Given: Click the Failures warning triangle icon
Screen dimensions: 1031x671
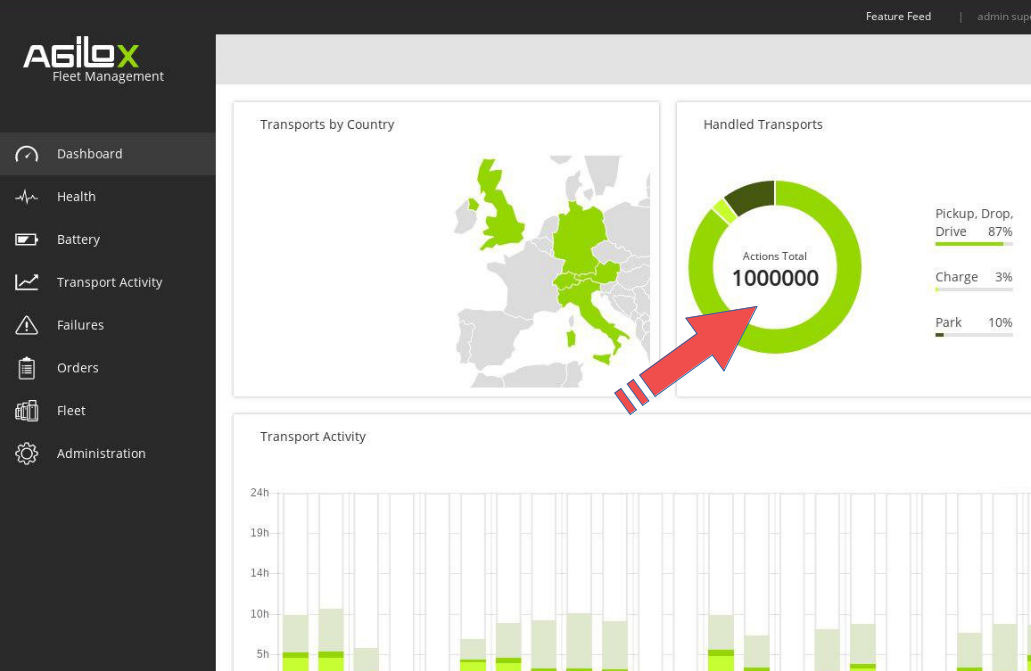Looking at the screenshot, I should (27, 326).
